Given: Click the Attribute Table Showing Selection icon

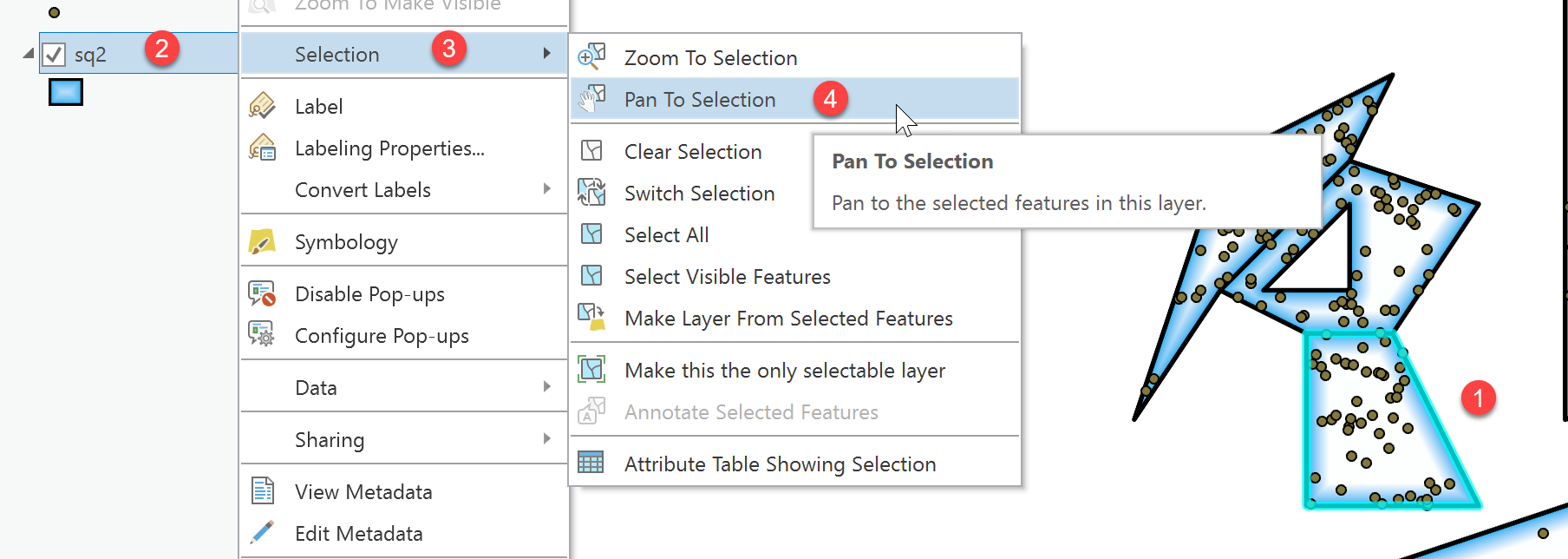Looking at the screenshot, I should click(x=592, y=463).
